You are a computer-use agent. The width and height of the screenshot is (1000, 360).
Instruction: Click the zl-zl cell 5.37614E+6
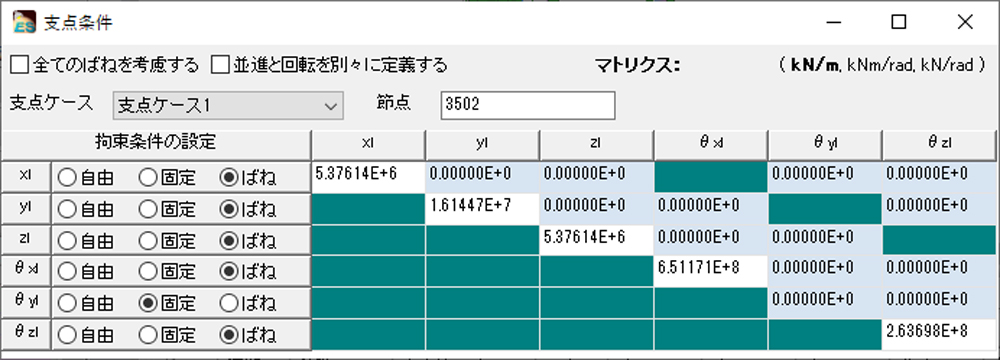(x=596, y=241)
